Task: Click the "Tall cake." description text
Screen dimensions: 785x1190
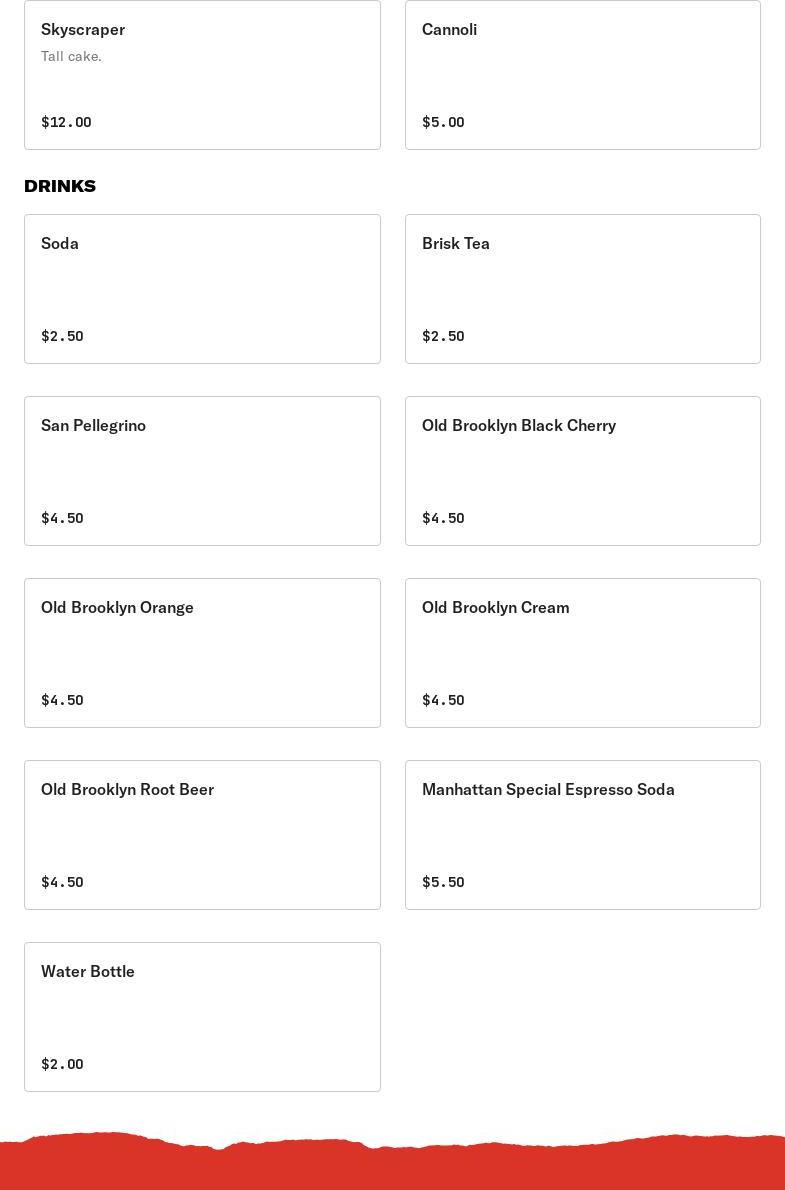Action: pos(71,56)
